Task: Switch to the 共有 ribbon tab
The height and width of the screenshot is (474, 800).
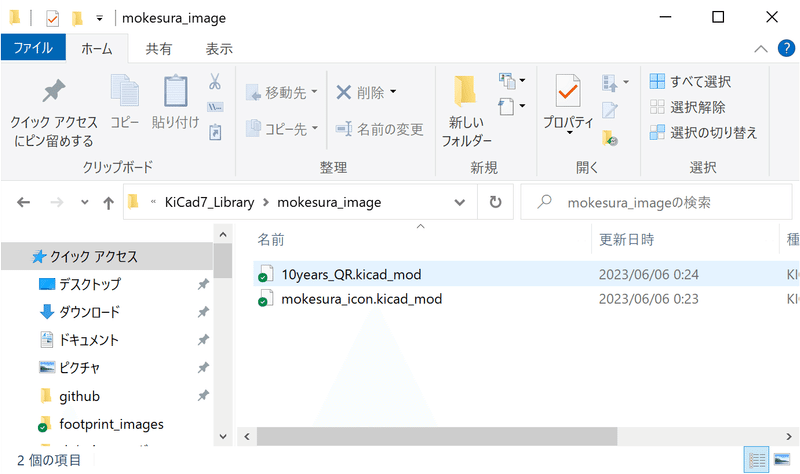Action: (x=159, y=48)
